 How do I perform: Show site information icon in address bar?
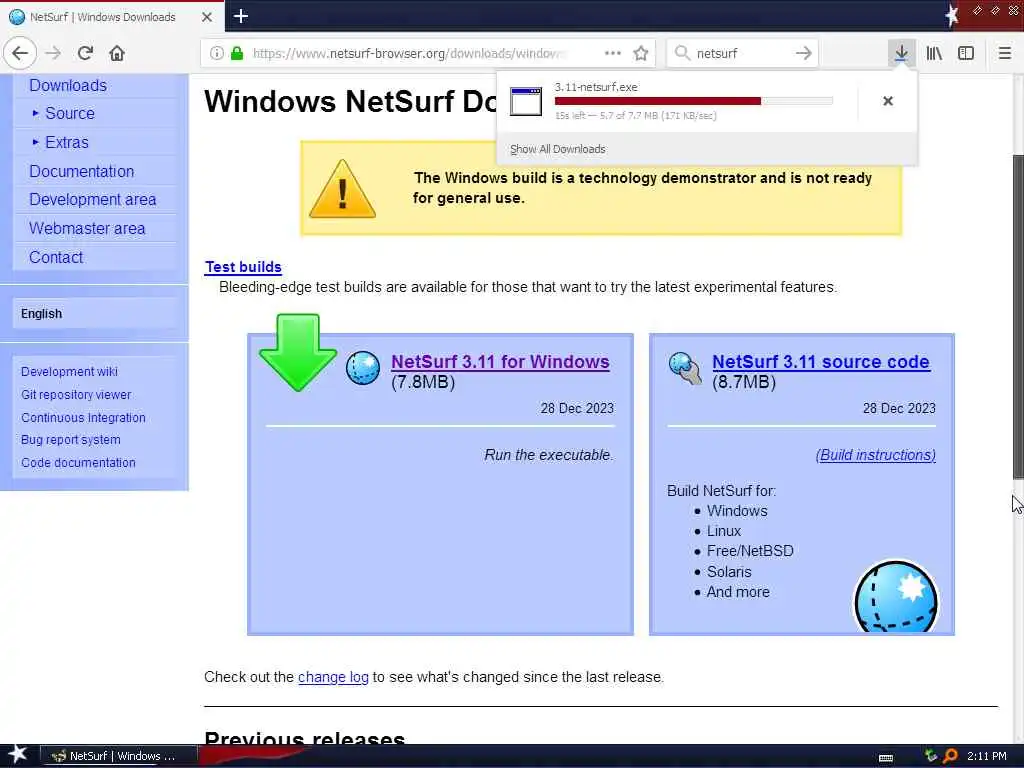click(216, 53)
